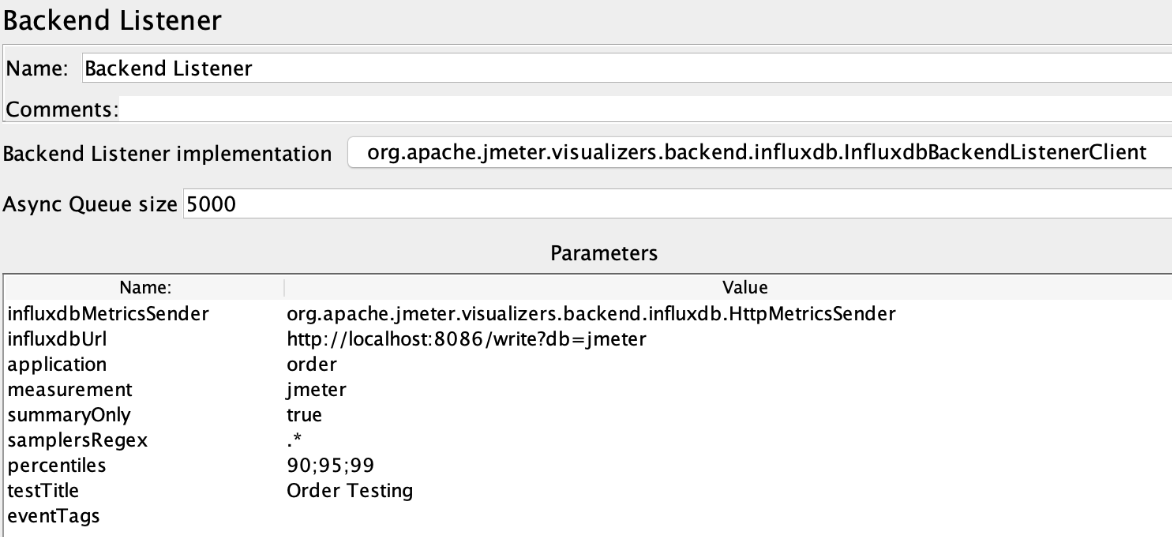Click the localhost:8086 URL value cell

coord(729,340)
